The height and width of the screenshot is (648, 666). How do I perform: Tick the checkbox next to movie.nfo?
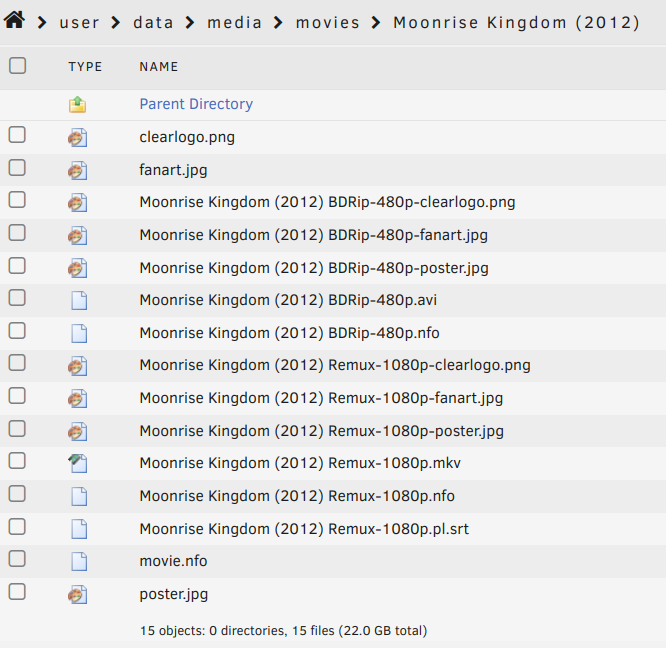[17, 558]
